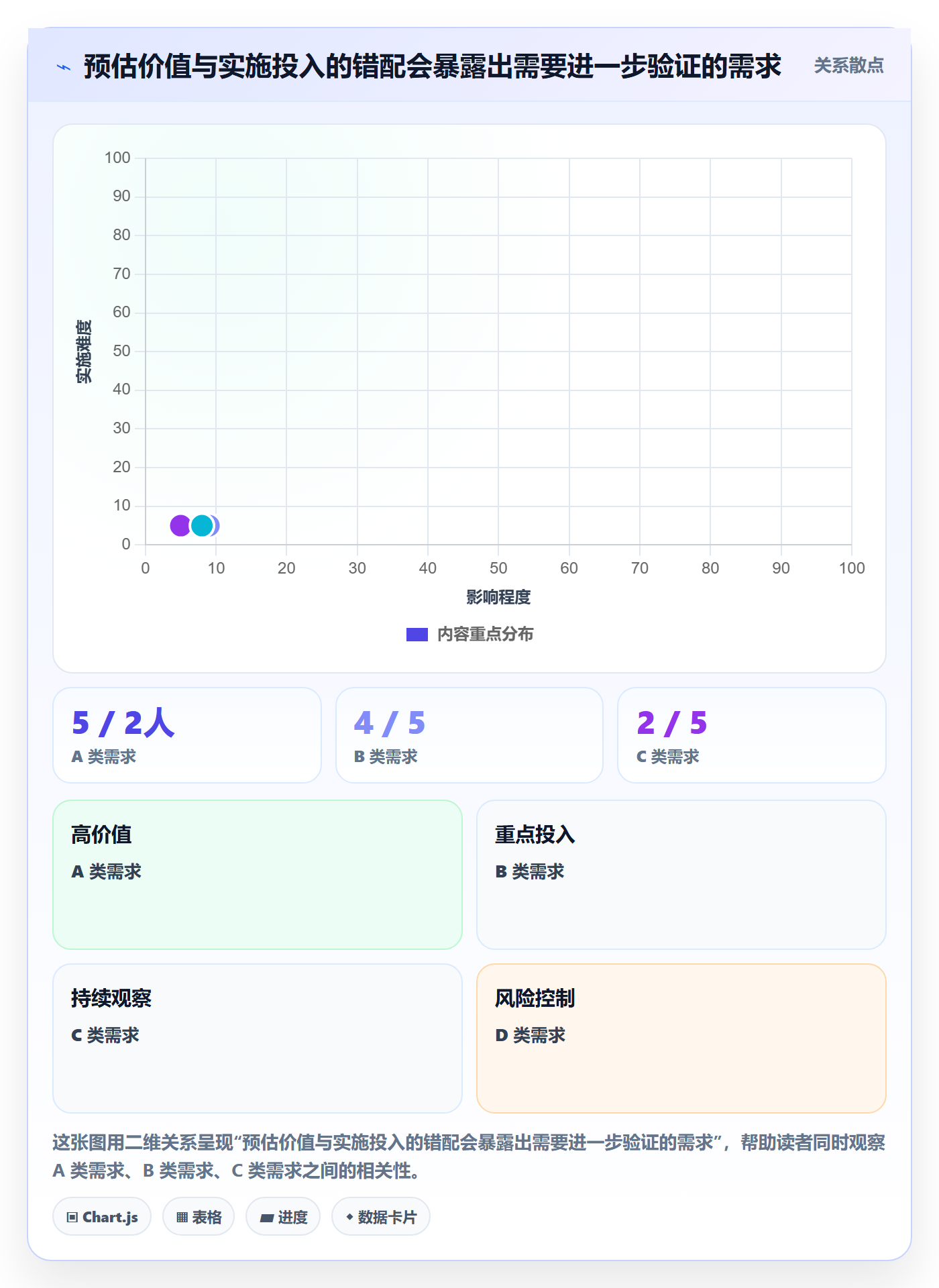Click the 内容重点分布 legend text
939x1288 pixels.
tap(485, 635)
